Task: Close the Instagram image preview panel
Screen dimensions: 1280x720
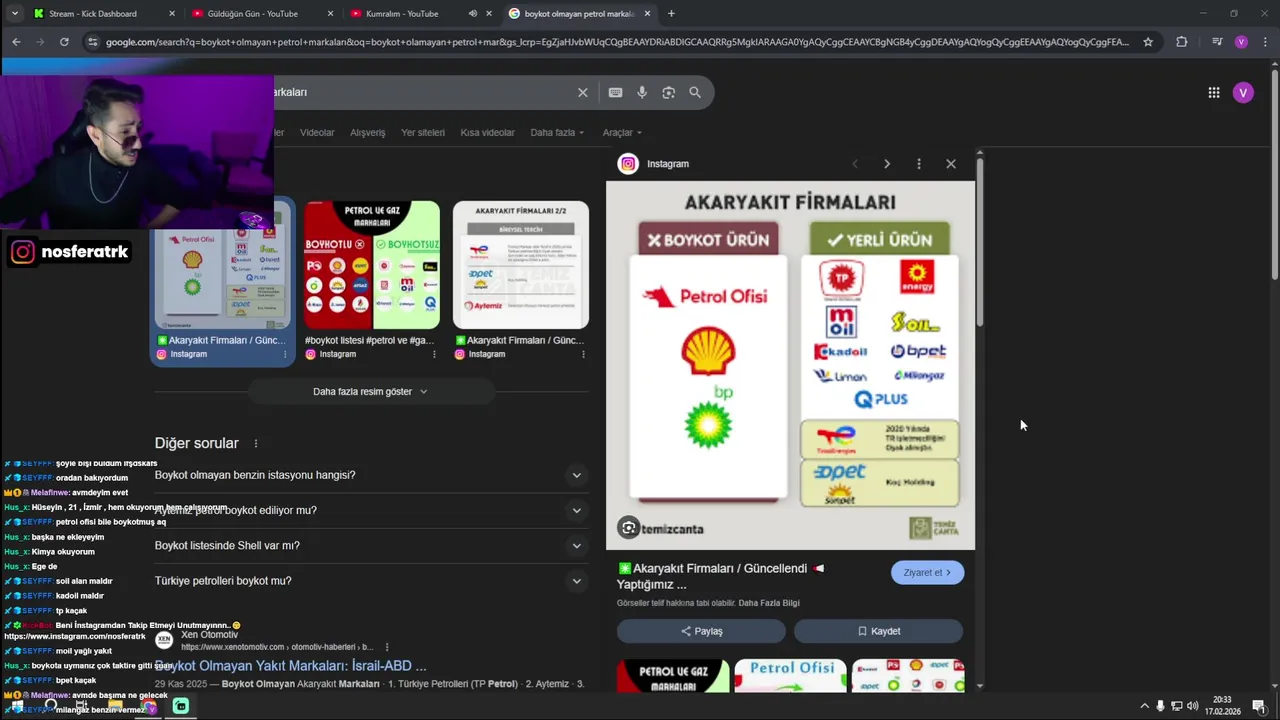Action: [951, 164]
